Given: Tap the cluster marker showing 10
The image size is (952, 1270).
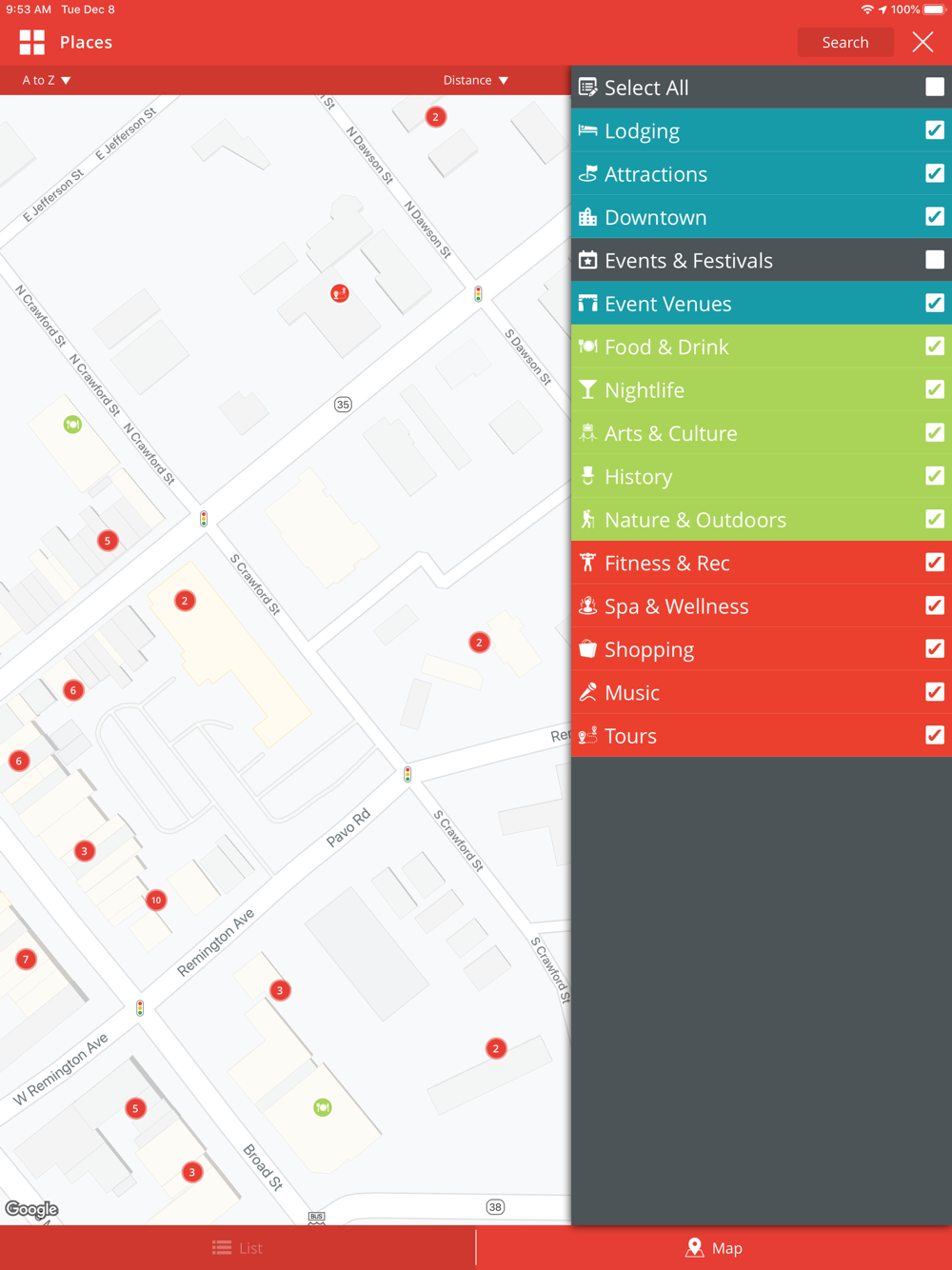Looking at the screenshot, I should [x=156, y=900].
